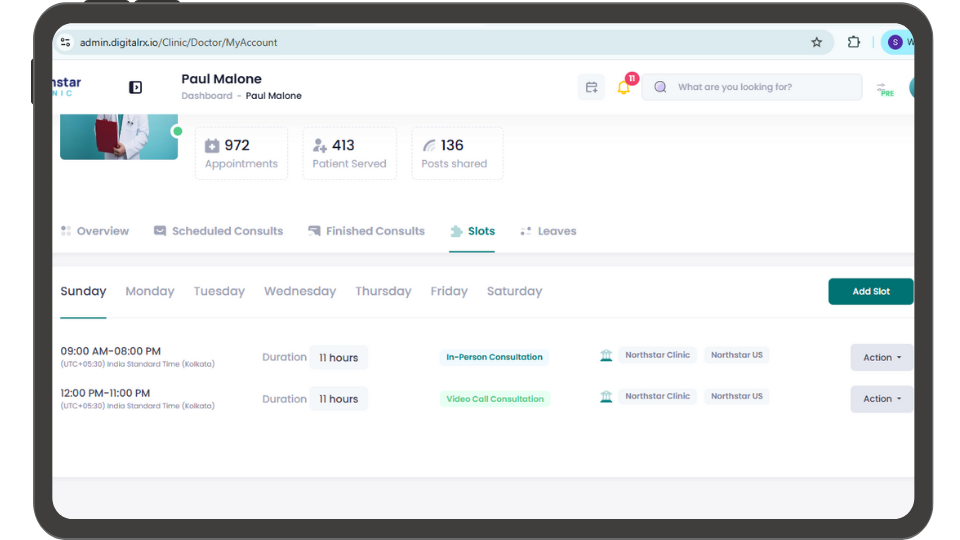
Task: Click the Paul Malone breadcrumb
Action: tap(274, 96)
